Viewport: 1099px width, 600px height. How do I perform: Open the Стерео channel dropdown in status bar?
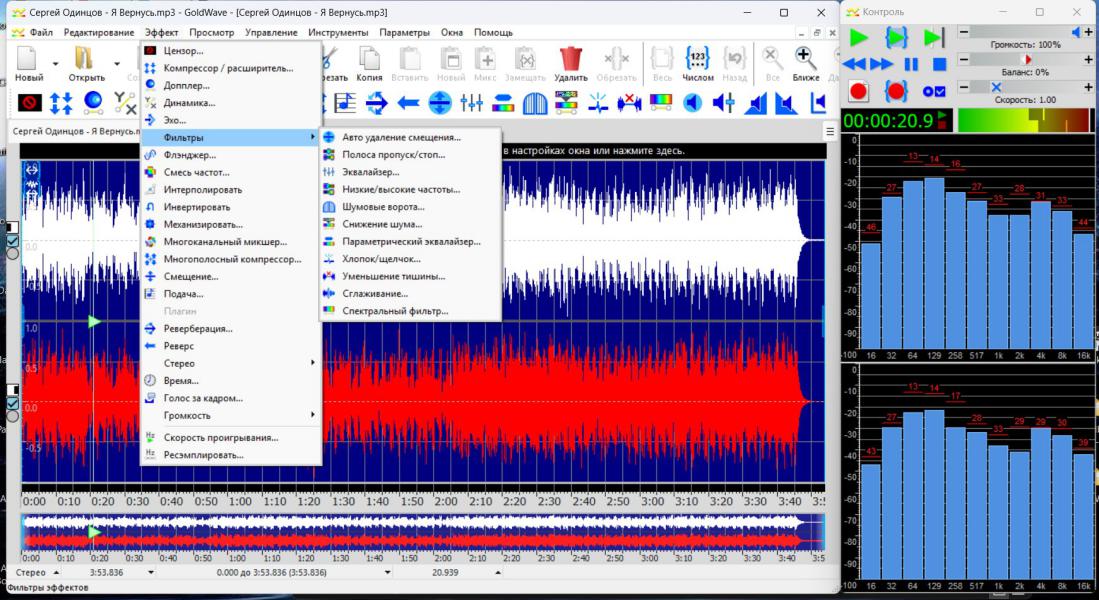(x=55, y=573)
